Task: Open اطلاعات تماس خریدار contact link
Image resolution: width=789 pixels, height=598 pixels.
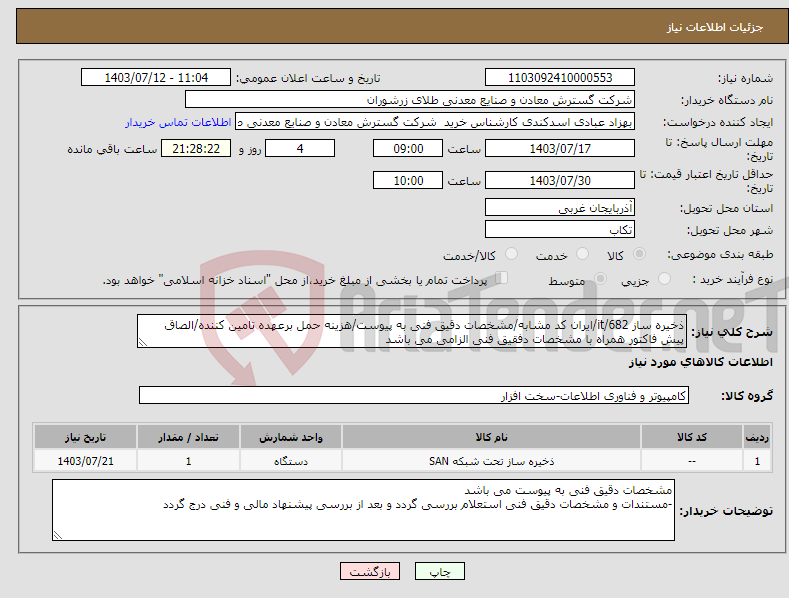Action: click(178, 122)
